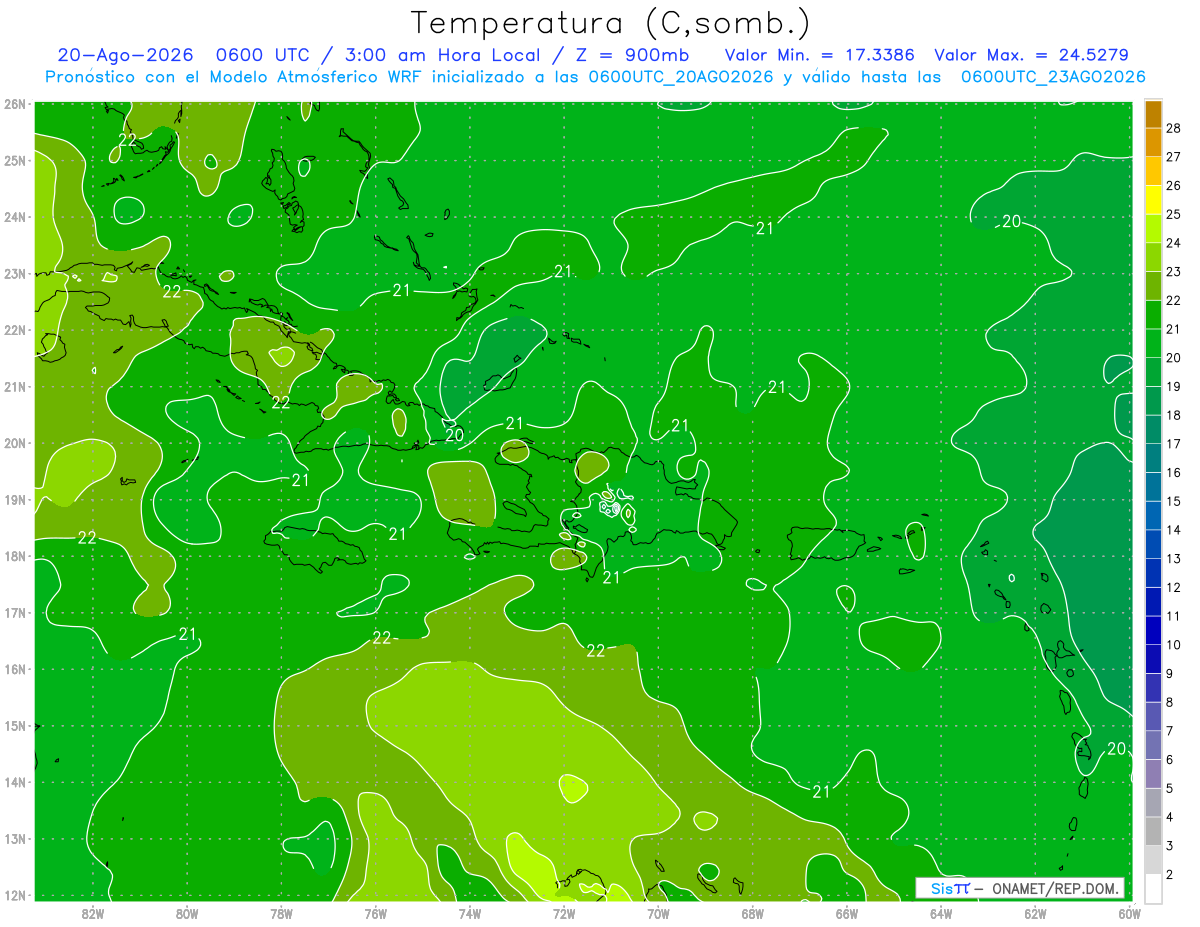Click the legend value 25
Image resolution: width=1200 pixels, height=927 pixels.
pyautogui.click(x=1173, y=215)
